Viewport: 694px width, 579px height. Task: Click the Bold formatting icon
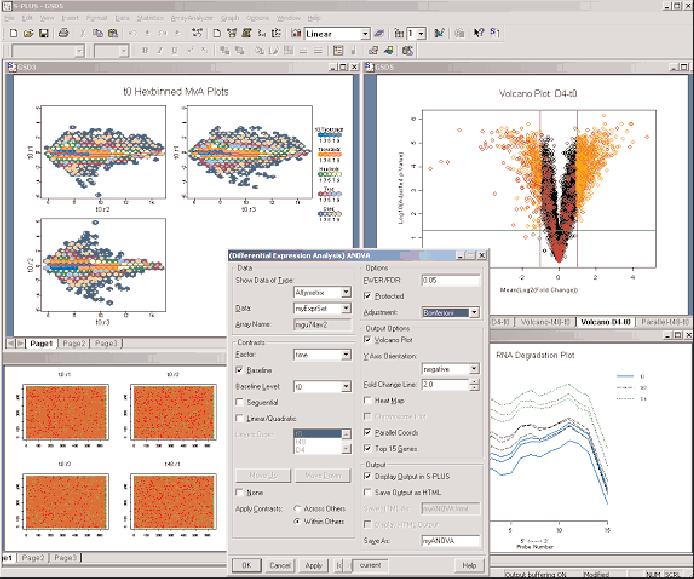pyautogui.click(x=146, y=50)
